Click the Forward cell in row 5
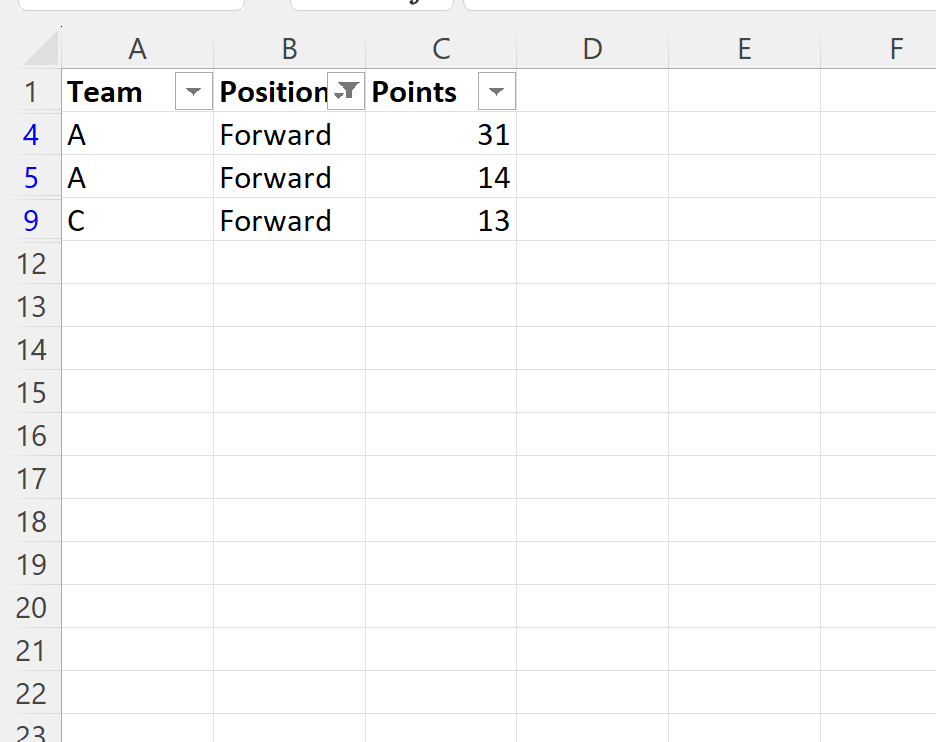The image size is (936, 742). pos(290,177)
